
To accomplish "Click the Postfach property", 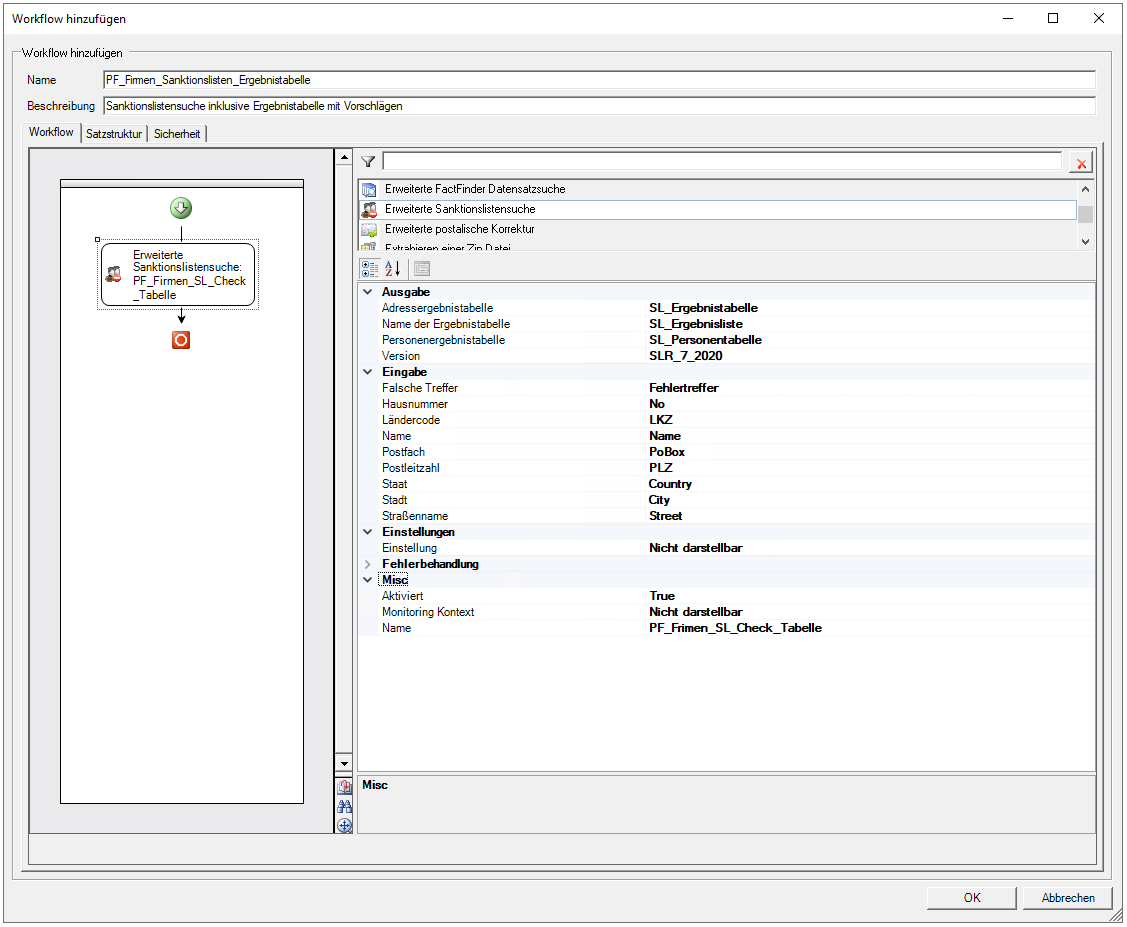I will pyautogui.click(x=403, y=452).
